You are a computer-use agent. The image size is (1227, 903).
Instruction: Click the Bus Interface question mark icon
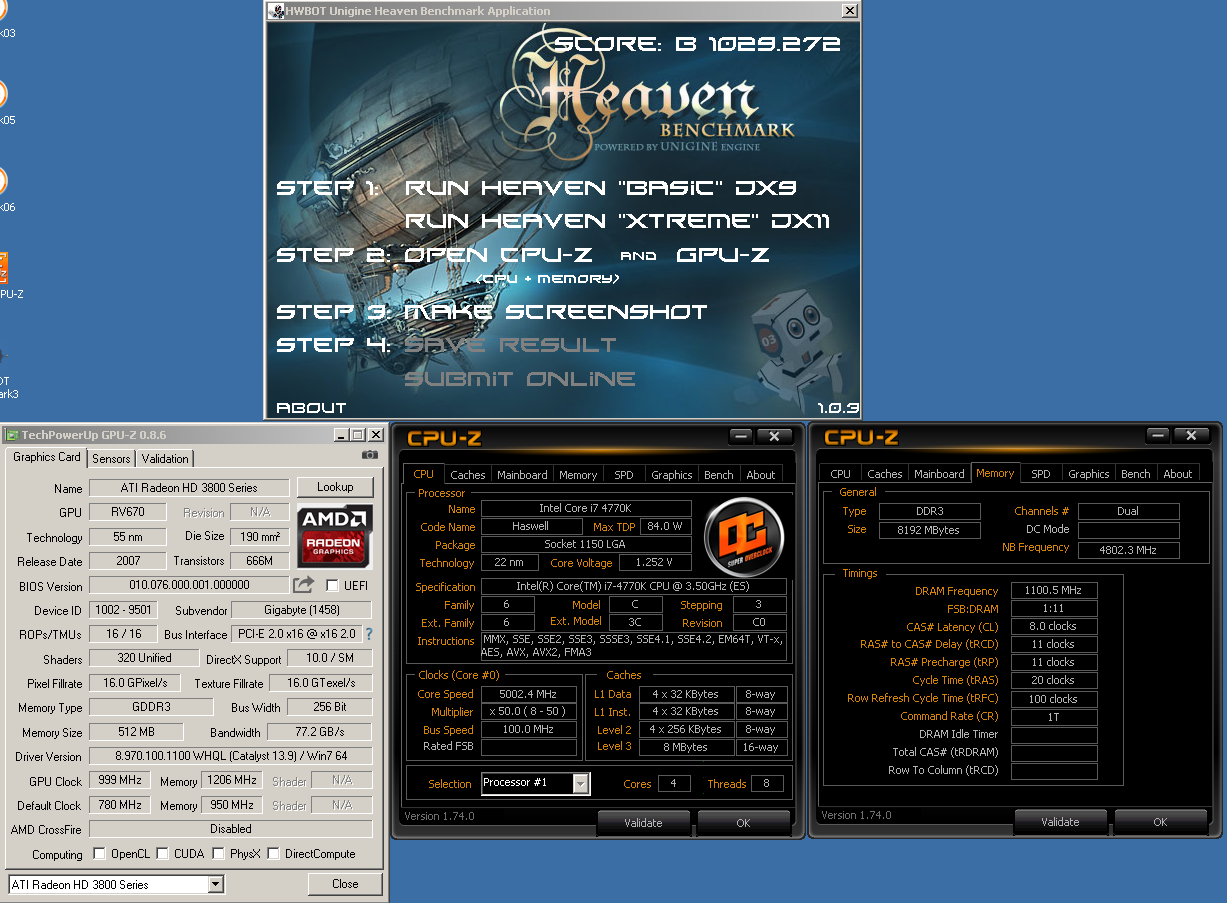(369, 634)
